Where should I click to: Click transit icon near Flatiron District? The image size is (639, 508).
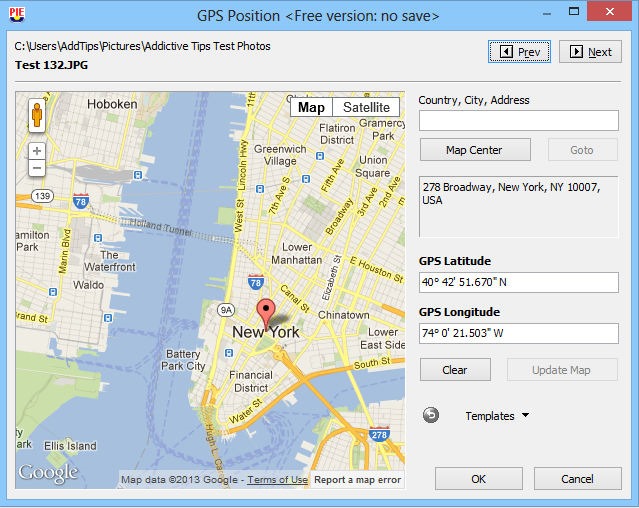(320, 156)
